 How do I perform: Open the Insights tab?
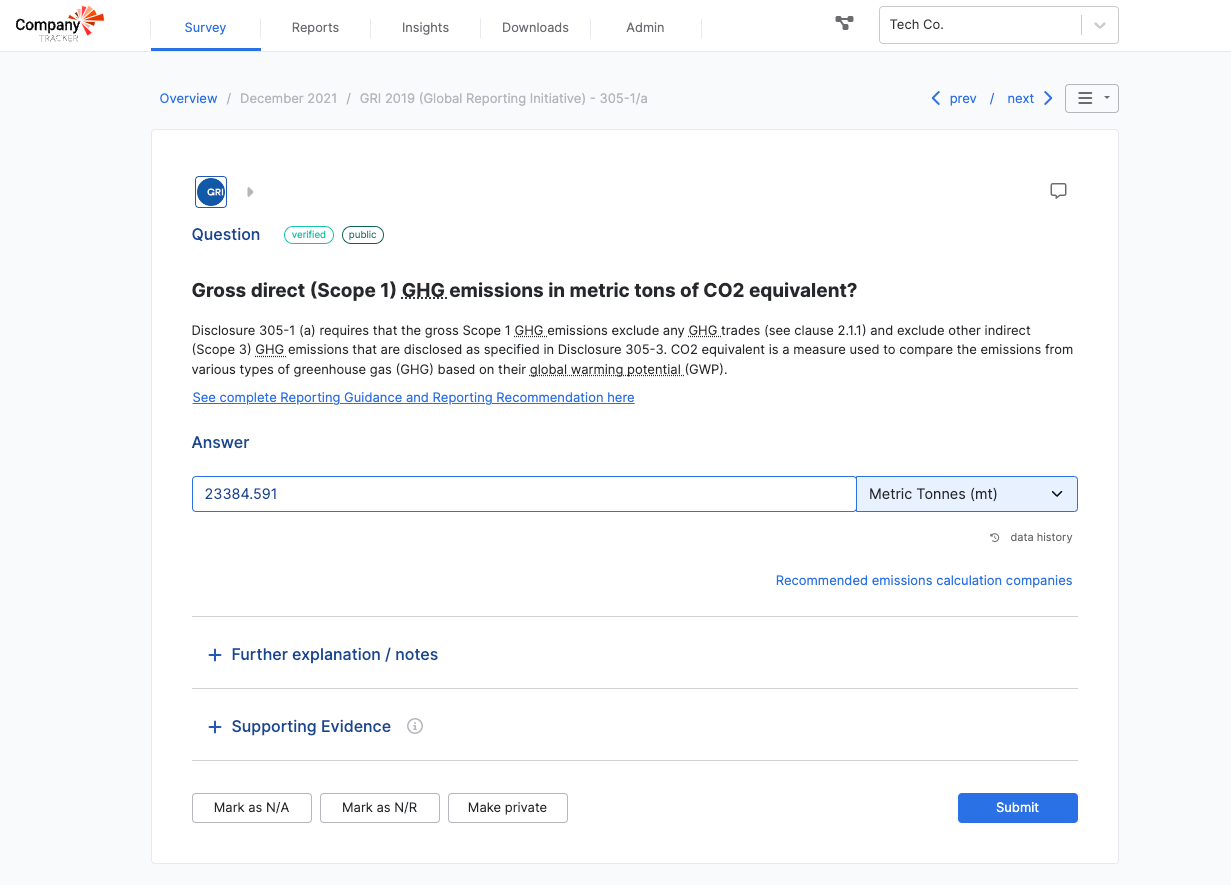[425, 27]
